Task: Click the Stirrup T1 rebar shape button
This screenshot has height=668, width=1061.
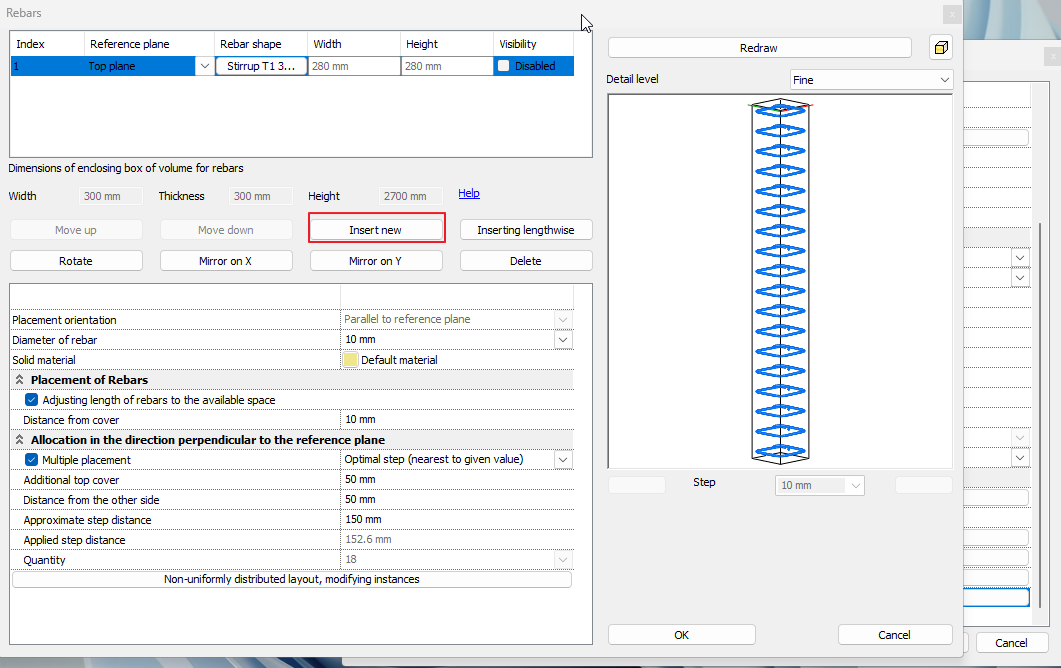Action: point(261,66)
